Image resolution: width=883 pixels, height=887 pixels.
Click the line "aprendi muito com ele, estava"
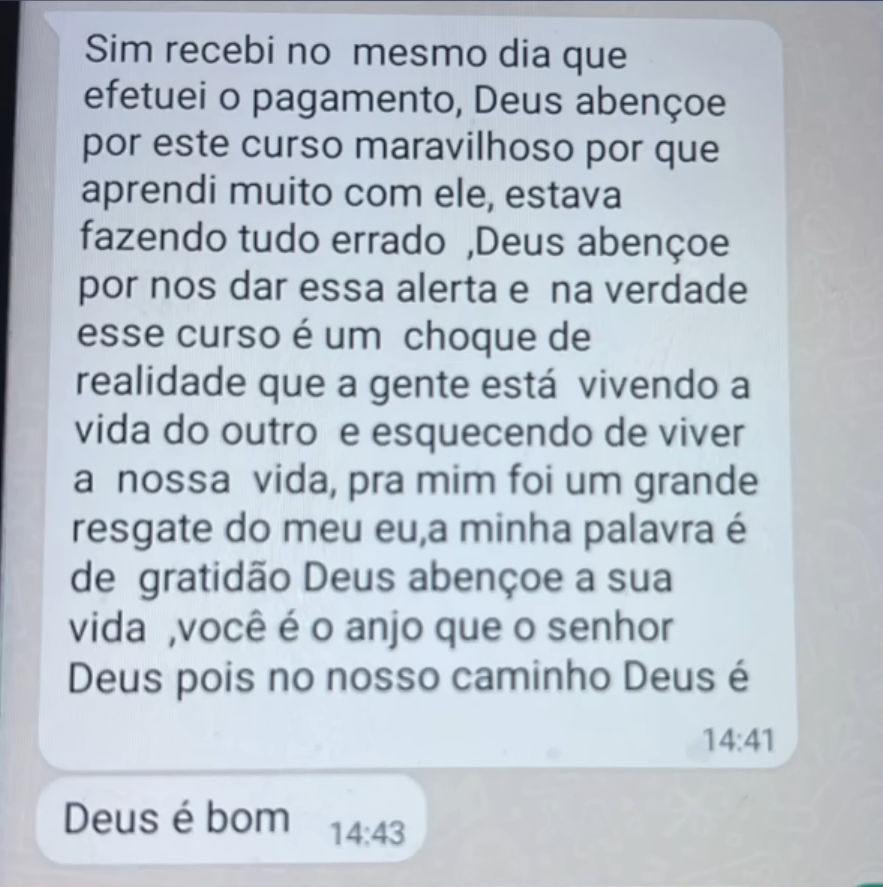pos(351,193)
